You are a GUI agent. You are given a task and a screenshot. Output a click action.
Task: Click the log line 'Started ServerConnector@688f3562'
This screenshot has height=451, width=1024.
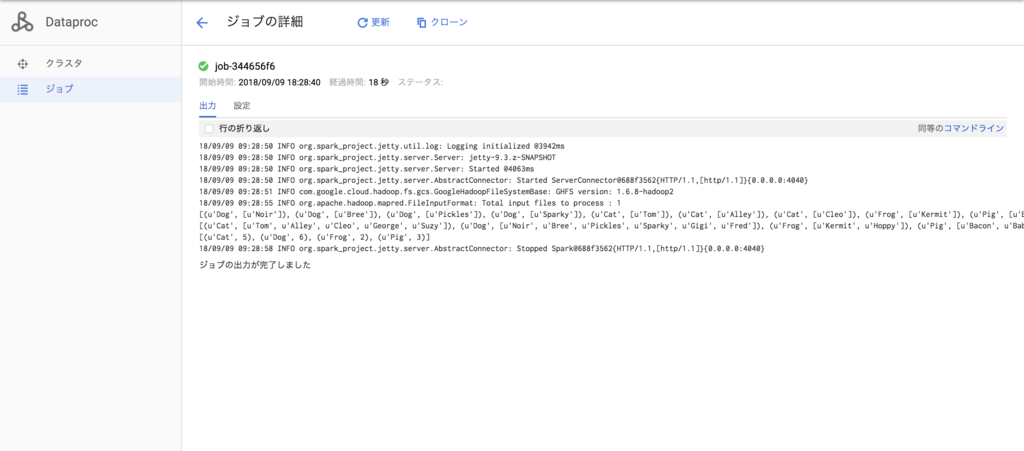tap(504, 180)
